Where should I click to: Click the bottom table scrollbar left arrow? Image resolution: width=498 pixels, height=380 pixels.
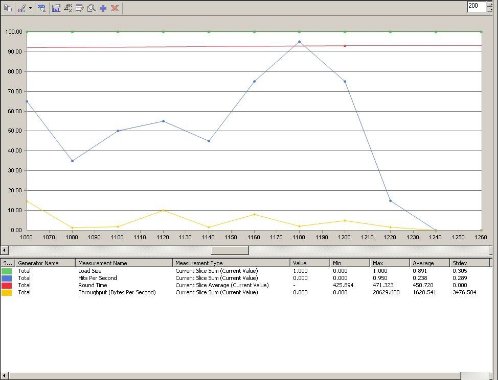coord(4,376)
